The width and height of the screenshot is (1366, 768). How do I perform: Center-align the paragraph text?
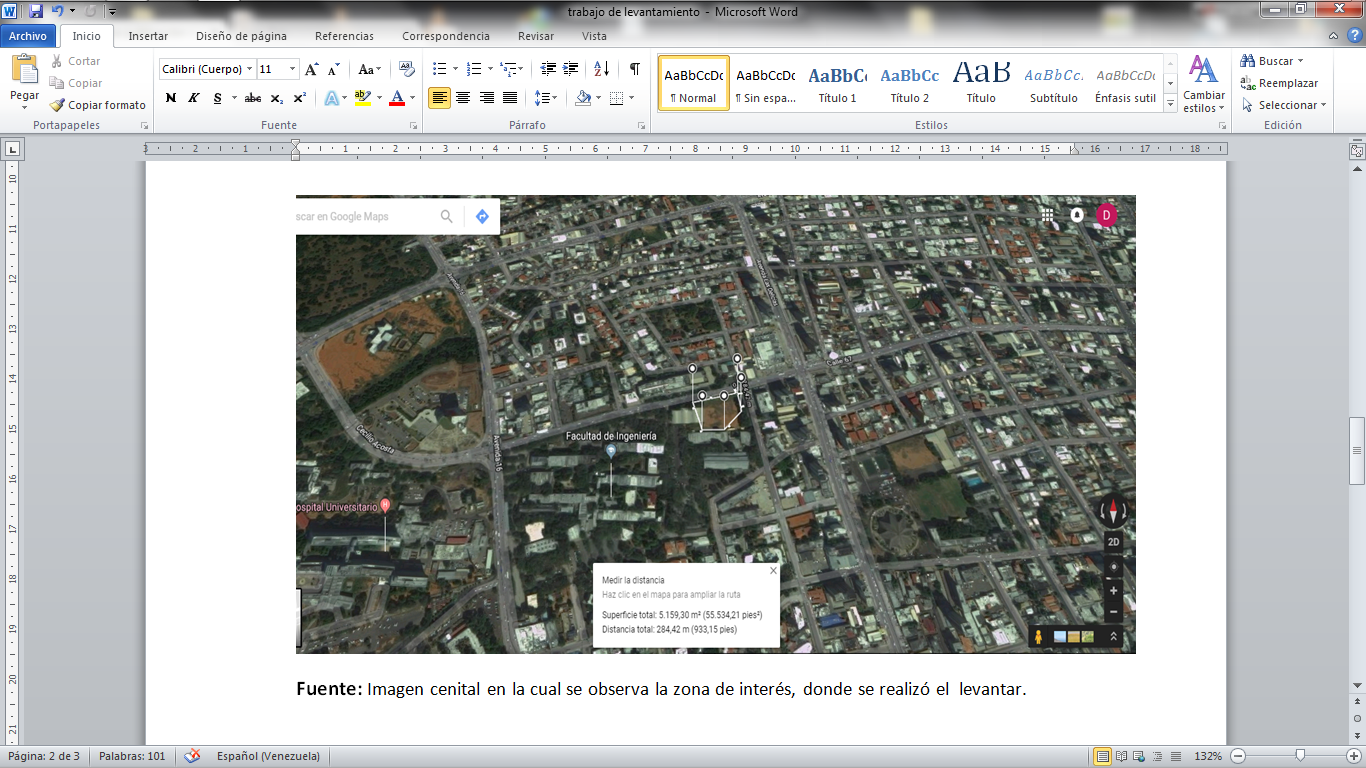click(463, 98)
